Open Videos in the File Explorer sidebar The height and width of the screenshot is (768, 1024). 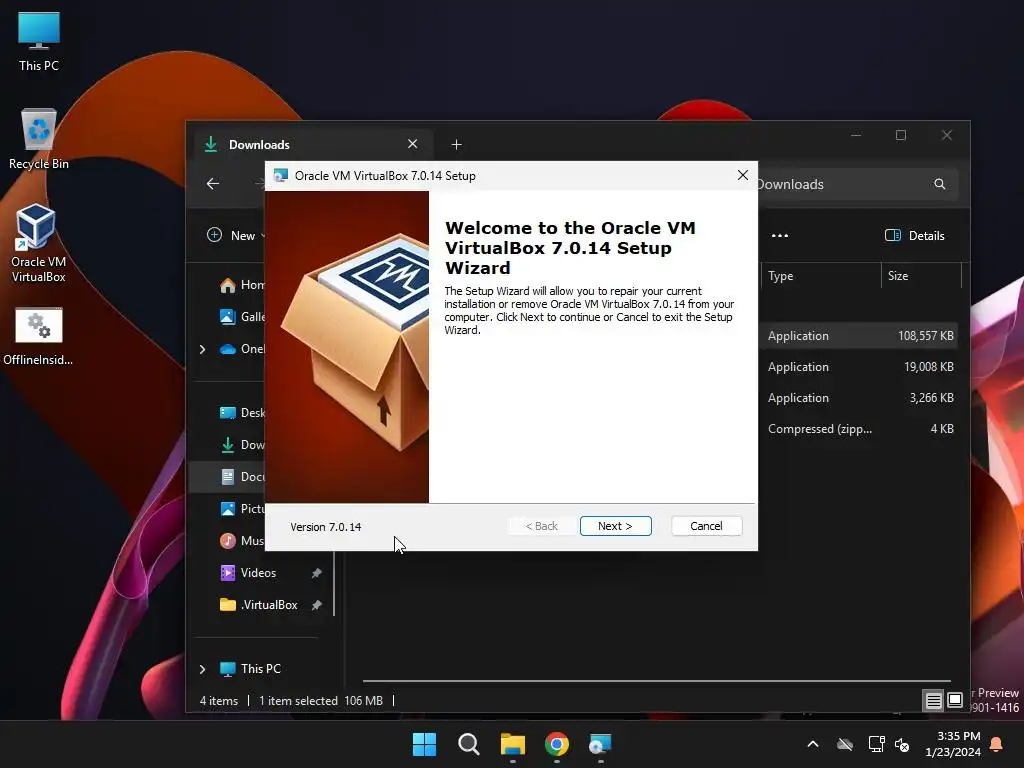click(x=249, y=573)
